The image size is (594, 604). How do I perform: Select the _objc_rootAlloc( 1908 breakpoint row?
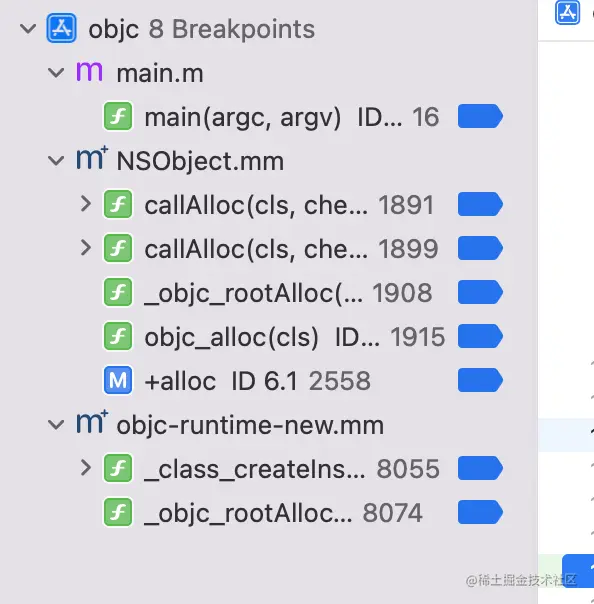(268, 292)
